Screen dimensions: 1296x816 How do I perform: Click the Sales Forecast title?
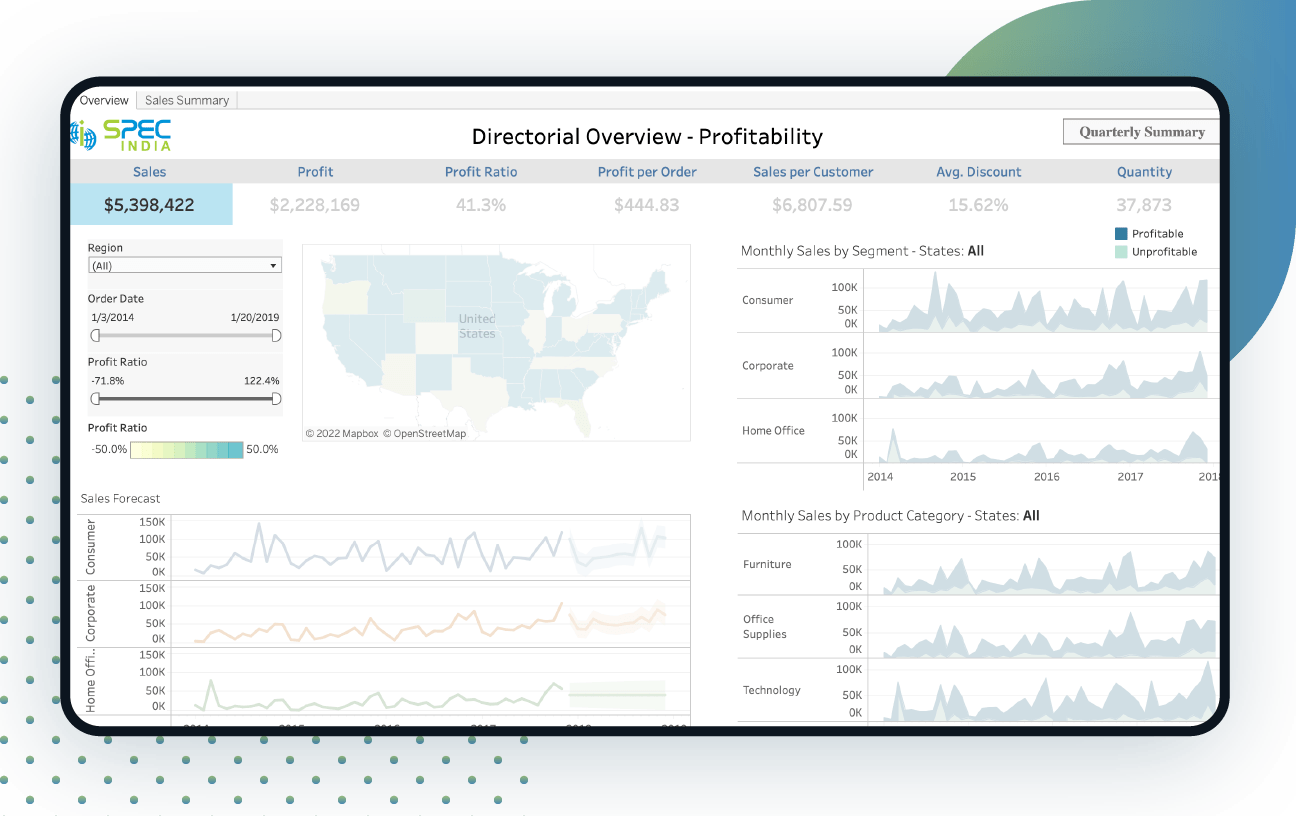pos(120,498)
